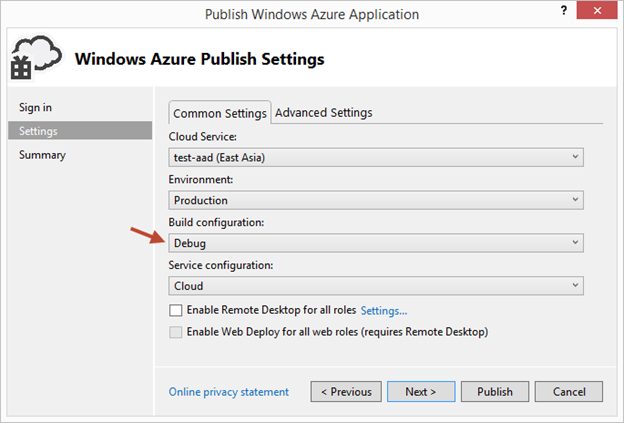Open Remote Desktop Settings link
The height and width of the screenshot is (423, 624).
pos(384,310)
